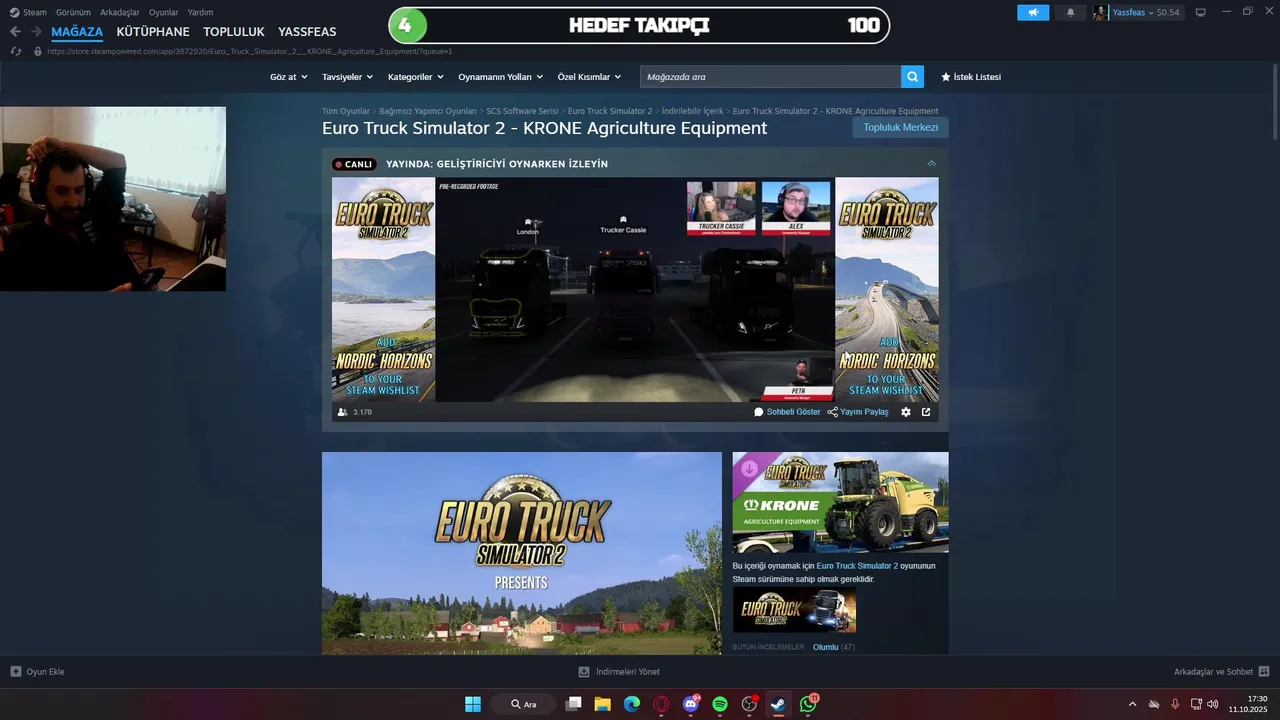Open the Yardım menu
The height and width of the screenshot is (720, 1280).
pyautogui.click(x=200, y=12)
